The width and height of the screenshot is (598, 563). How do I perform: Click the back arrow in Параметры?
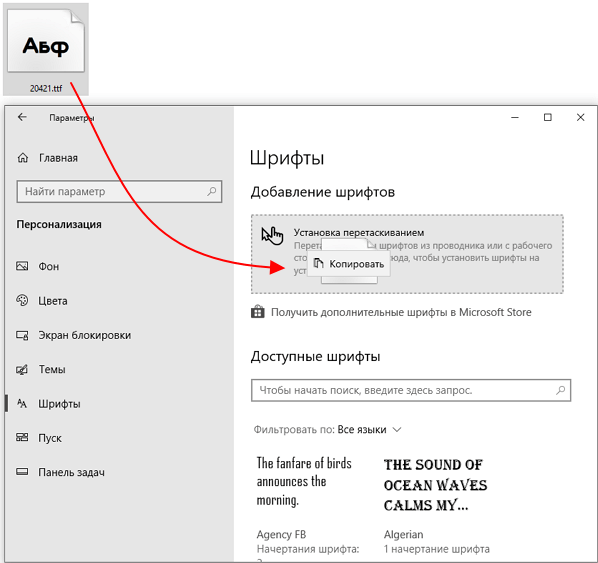click(x=22, y=117)
